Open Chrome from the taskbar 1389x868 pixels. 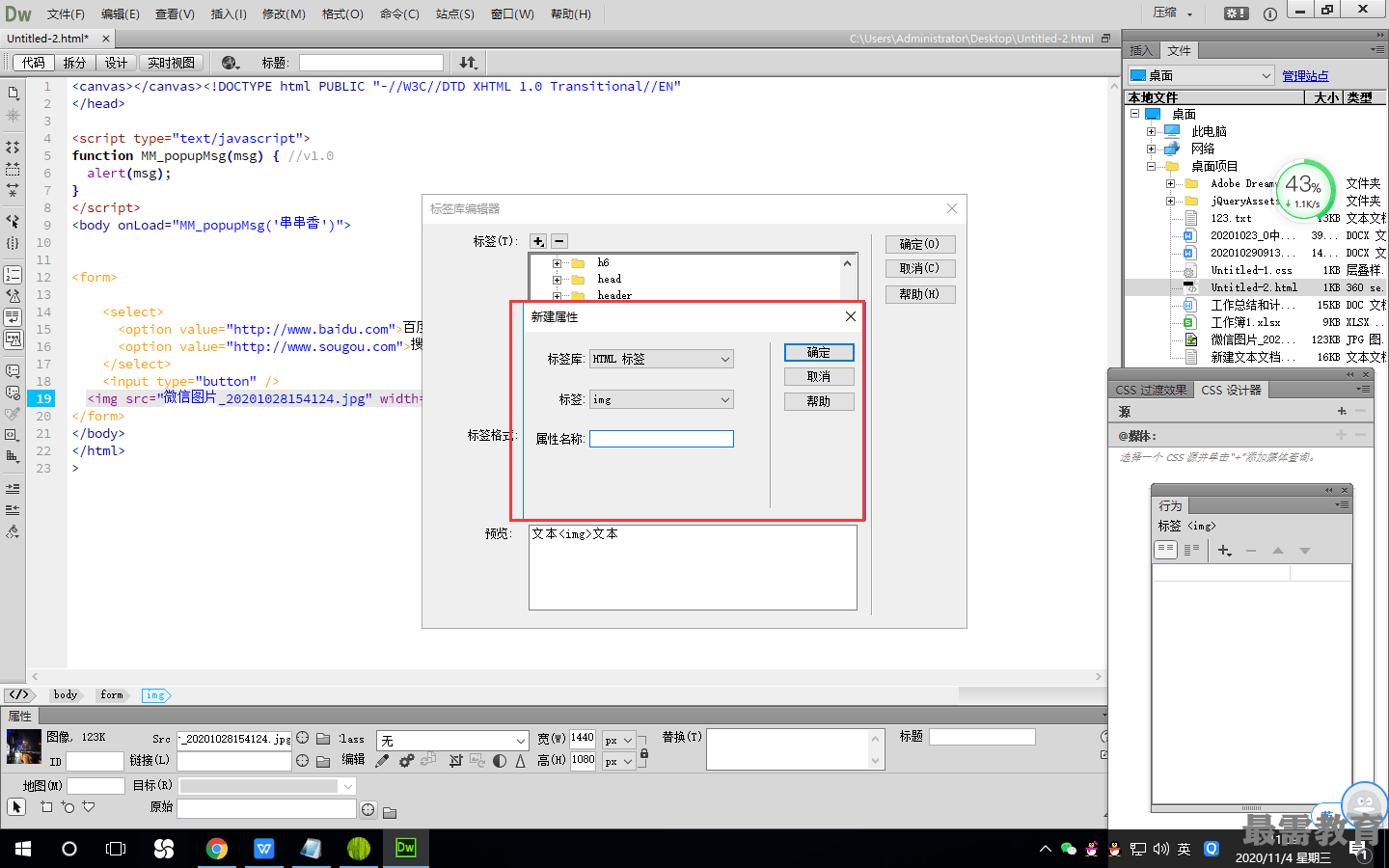217,849
